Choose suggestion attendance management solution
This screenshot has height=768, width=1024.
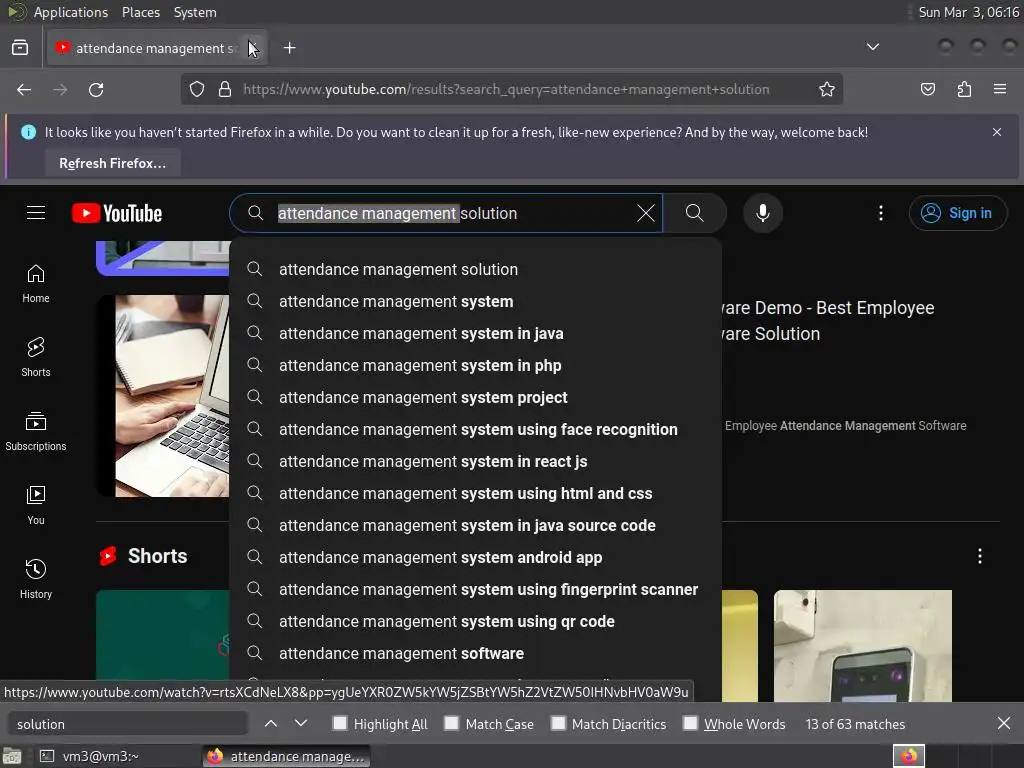[475, 269]
